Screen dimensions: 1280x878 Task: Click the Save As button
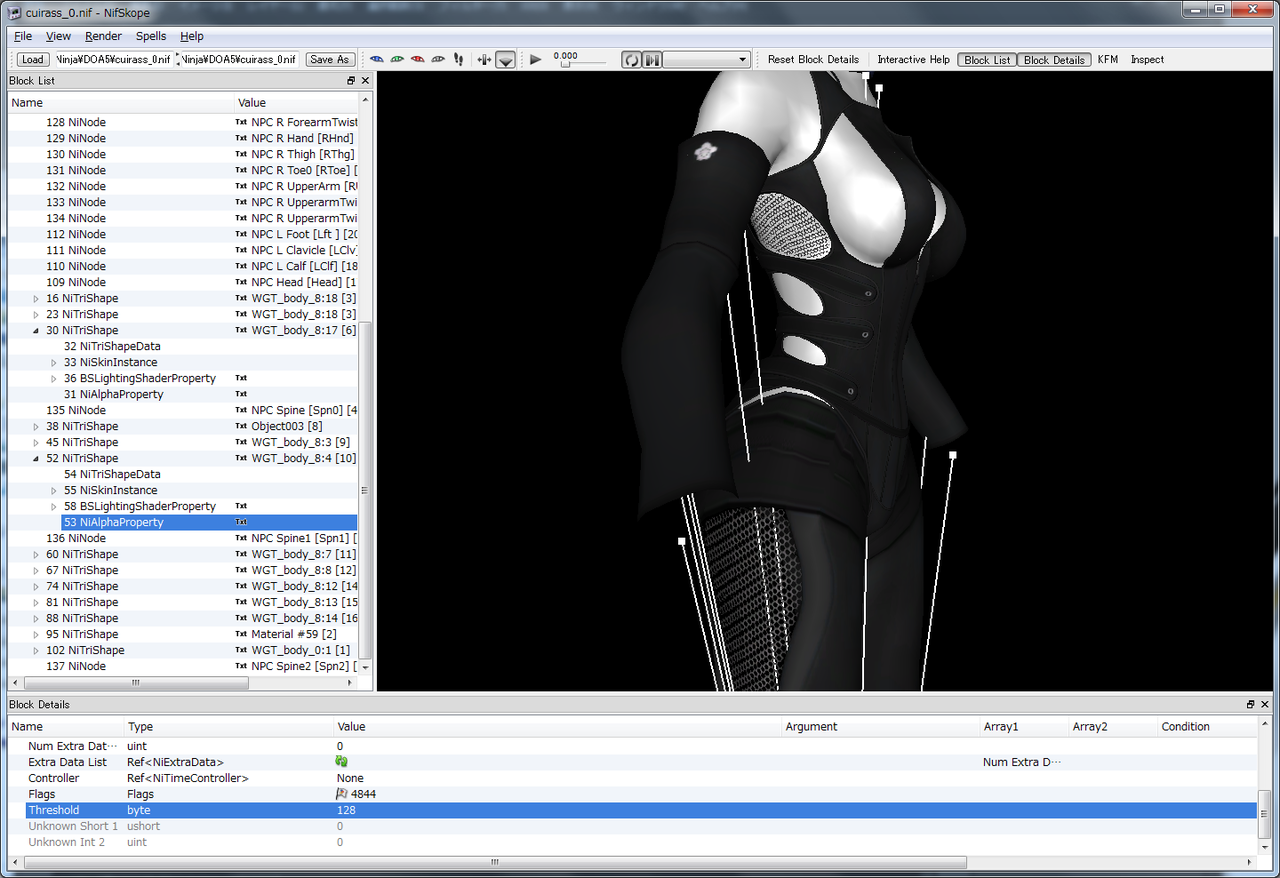329,60
